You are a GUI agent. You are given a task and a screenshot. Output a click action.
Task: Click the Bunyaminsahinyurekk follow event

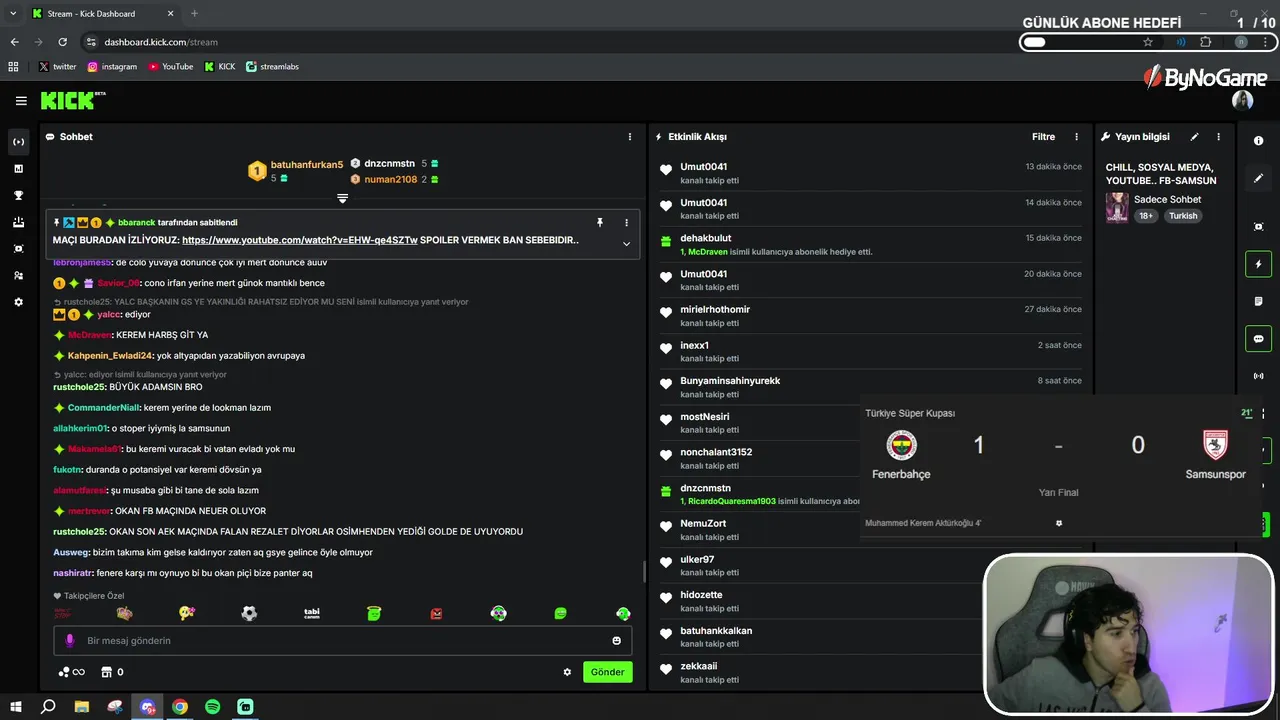(870, 387)
